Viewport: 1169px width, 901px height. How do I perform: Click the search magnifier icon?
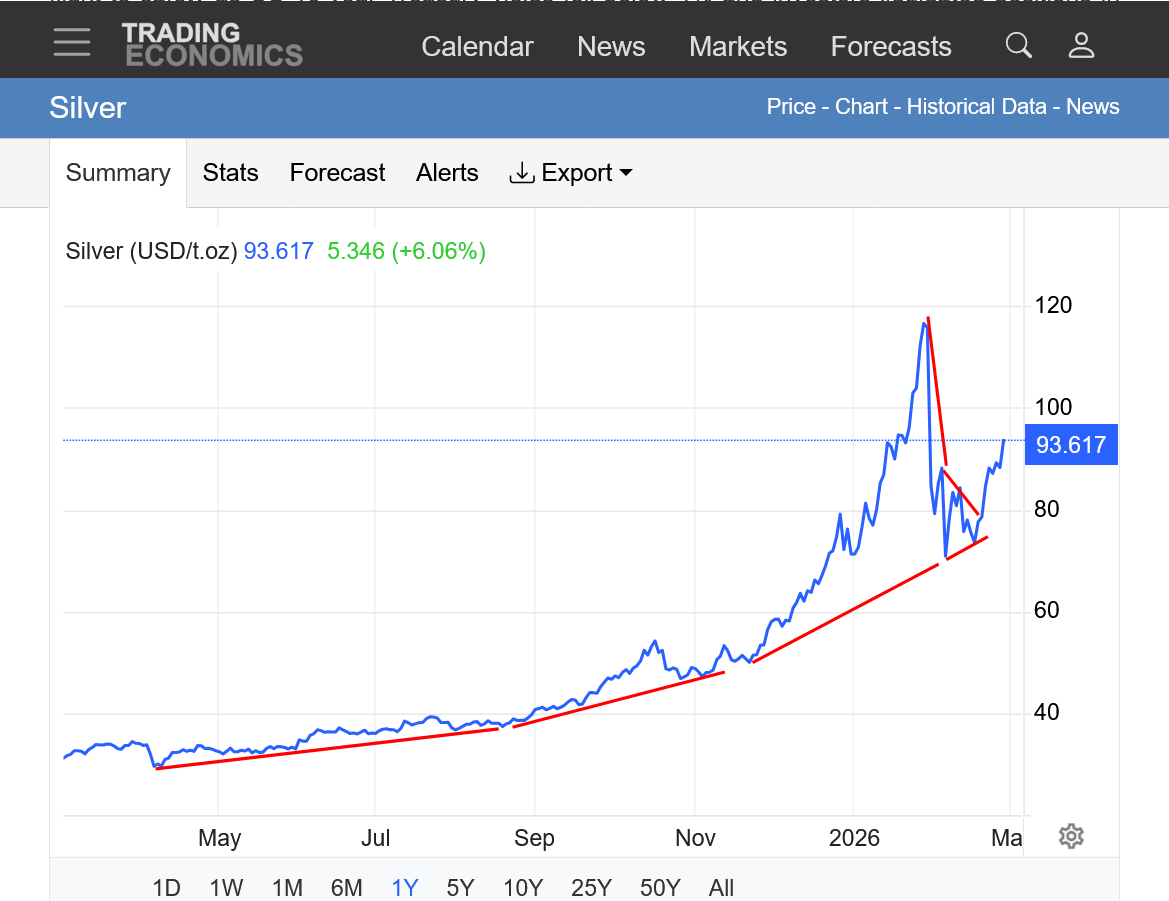click(x=1018, y=45)
